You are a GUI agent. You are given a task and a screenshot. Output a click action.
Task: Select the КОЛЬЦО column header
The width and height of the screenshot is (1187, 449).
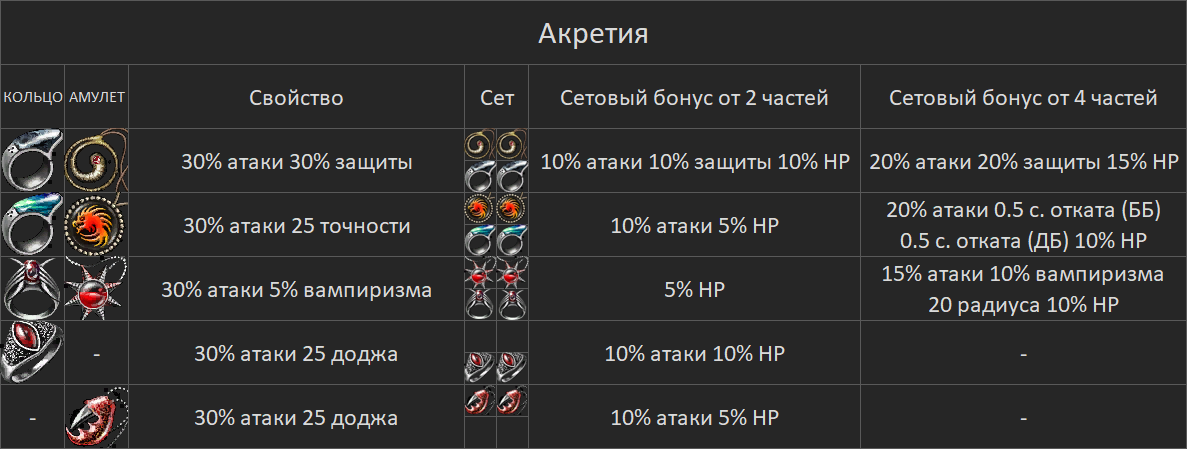point(32,98)
